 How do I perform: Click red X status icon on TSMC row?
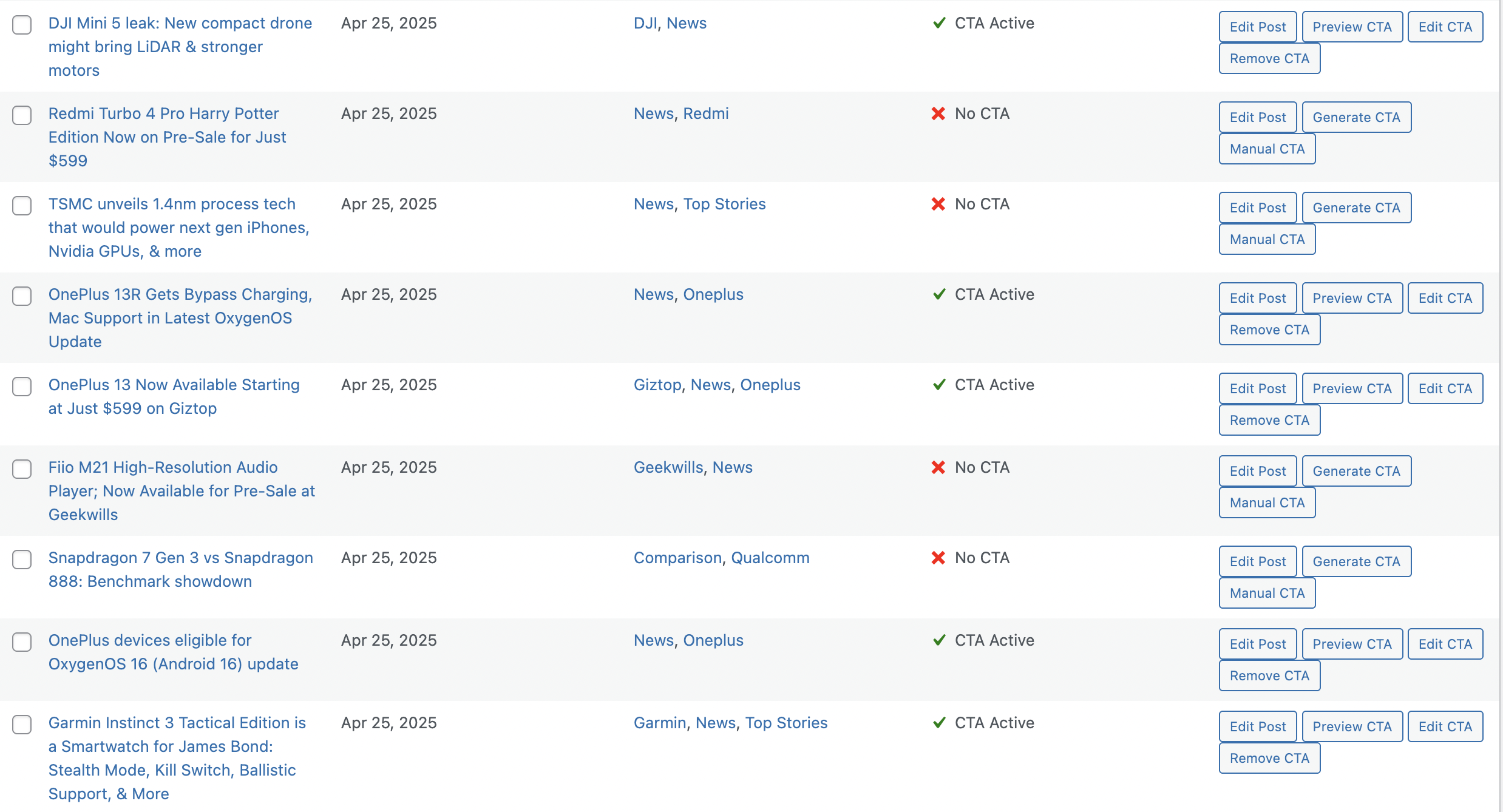pos(938,204)
